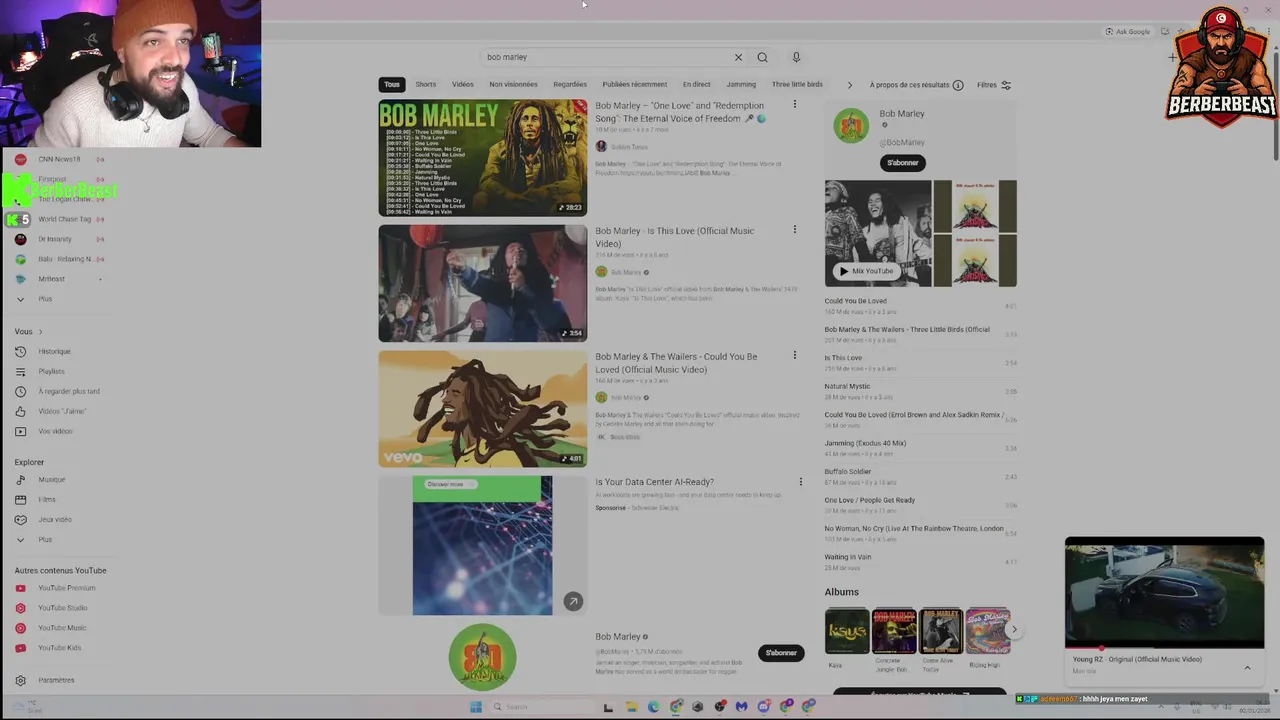The height and width of the screenshot is (720, 1280).
Task: Open Vos vidéos in sidebar
Action: pos(55,431)
